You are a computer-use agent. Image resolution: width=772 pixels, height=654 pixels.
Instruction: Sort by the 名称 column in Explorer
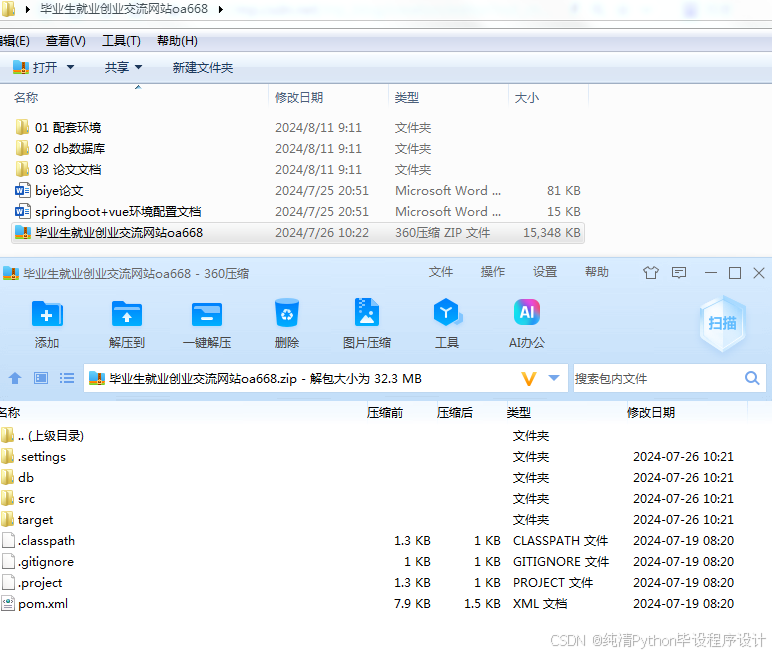[x=26, y=98]
